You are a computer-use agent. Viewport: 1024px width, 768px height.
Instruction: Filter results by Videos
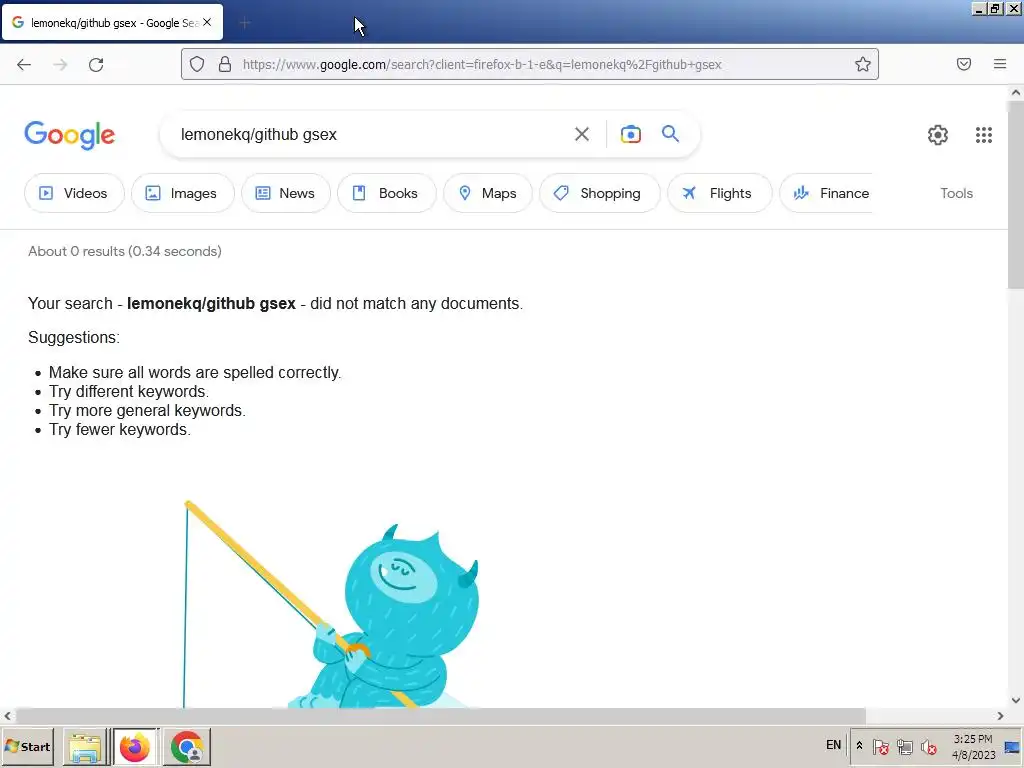(74, 193)
